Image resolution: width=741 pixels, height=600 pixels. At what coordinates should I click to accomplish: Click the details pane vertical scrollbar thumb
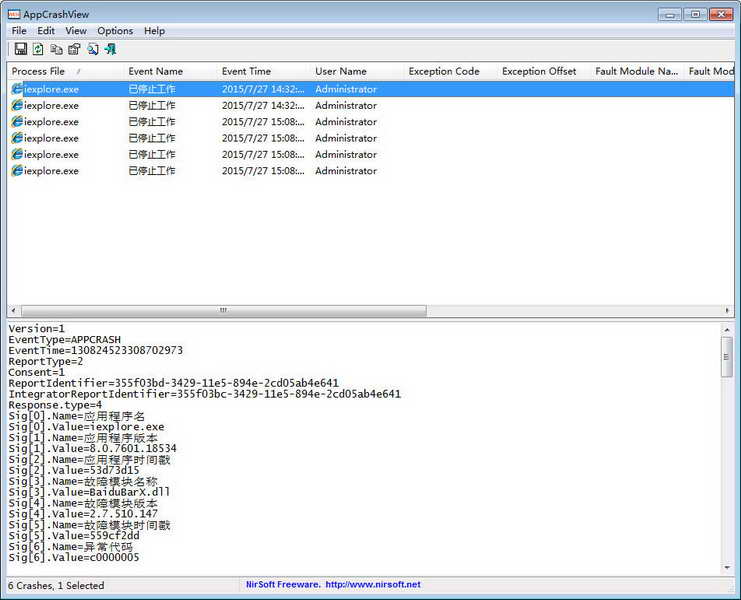[727, 357]
